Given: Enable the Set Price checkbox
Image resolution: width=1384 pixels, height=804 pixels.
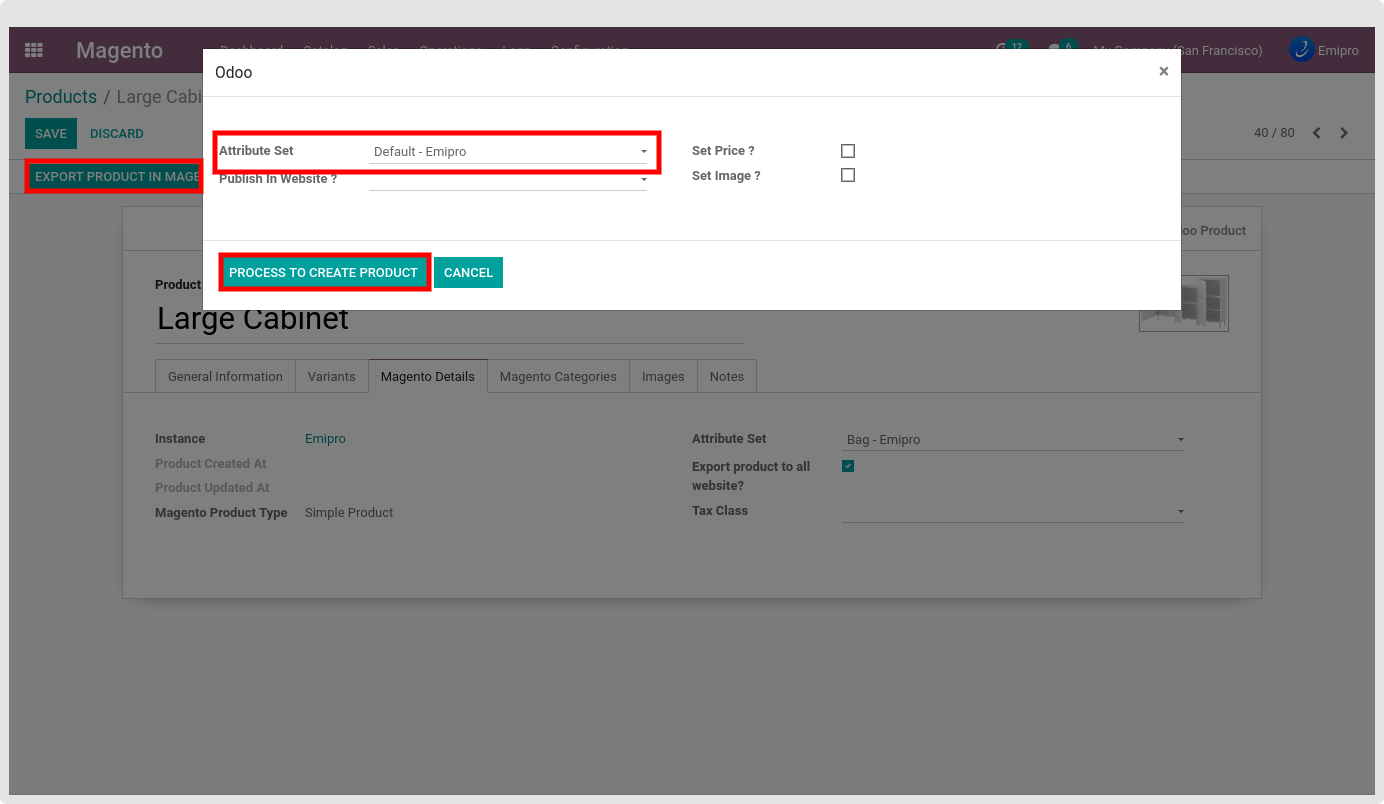Looking at the screenshot, I should (x=848, y=151).
